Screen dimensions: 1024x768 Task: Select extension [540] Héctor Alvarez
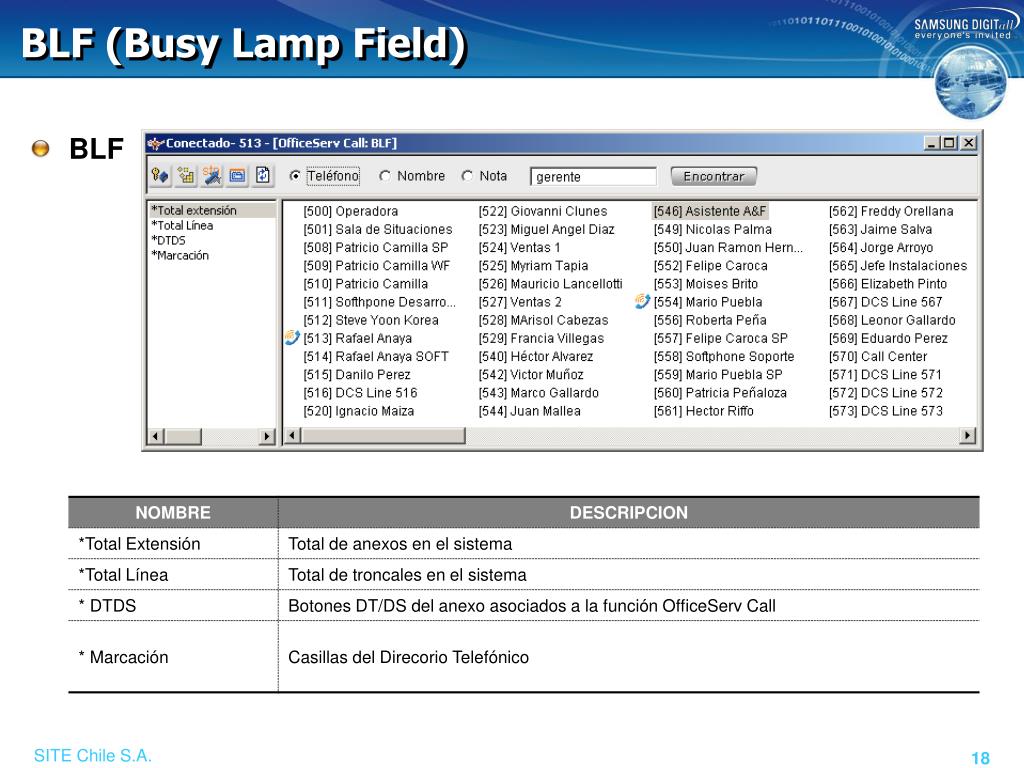tap(536, 357)
